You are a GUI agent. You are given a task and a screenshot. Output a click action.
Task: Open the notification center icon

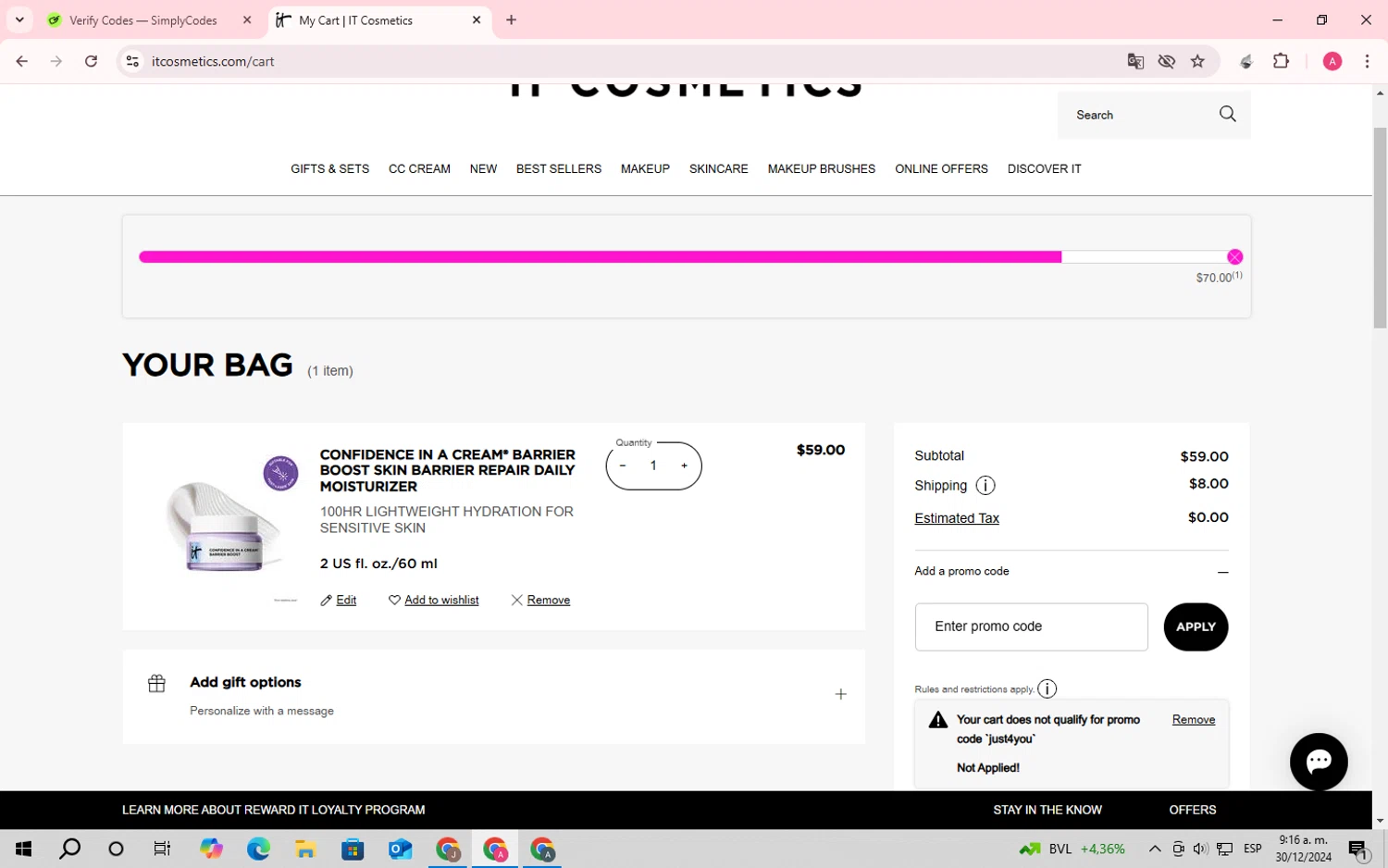tap(1358, 849)
